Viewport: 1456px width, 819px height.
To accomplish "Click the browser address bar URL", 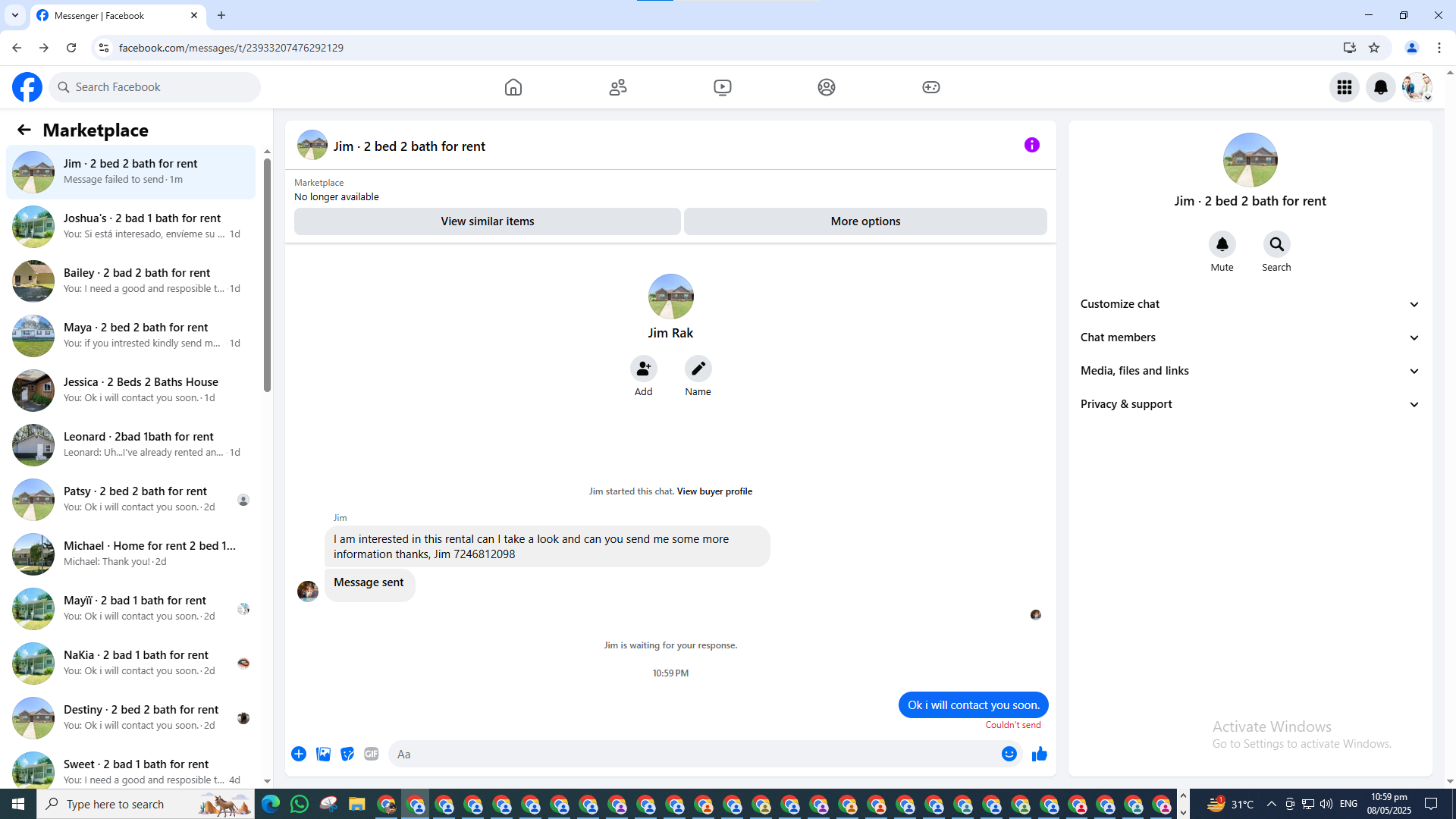I will pyautogui.click(x=231, y=48).
